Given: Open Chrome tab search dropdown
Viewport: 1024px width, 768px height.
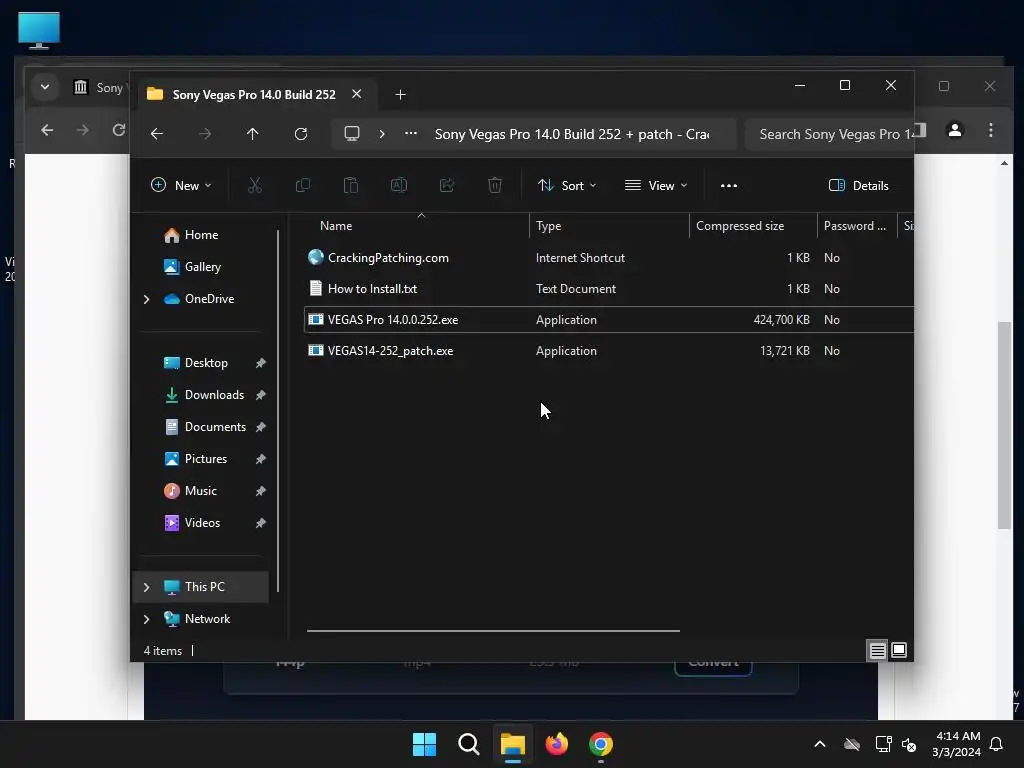Looking at the screenshot, I should click(x=45, y=87).
